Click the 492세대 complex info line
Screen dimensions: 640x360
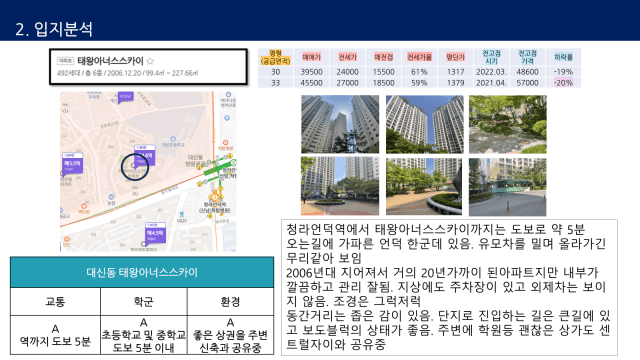(127, 73)
